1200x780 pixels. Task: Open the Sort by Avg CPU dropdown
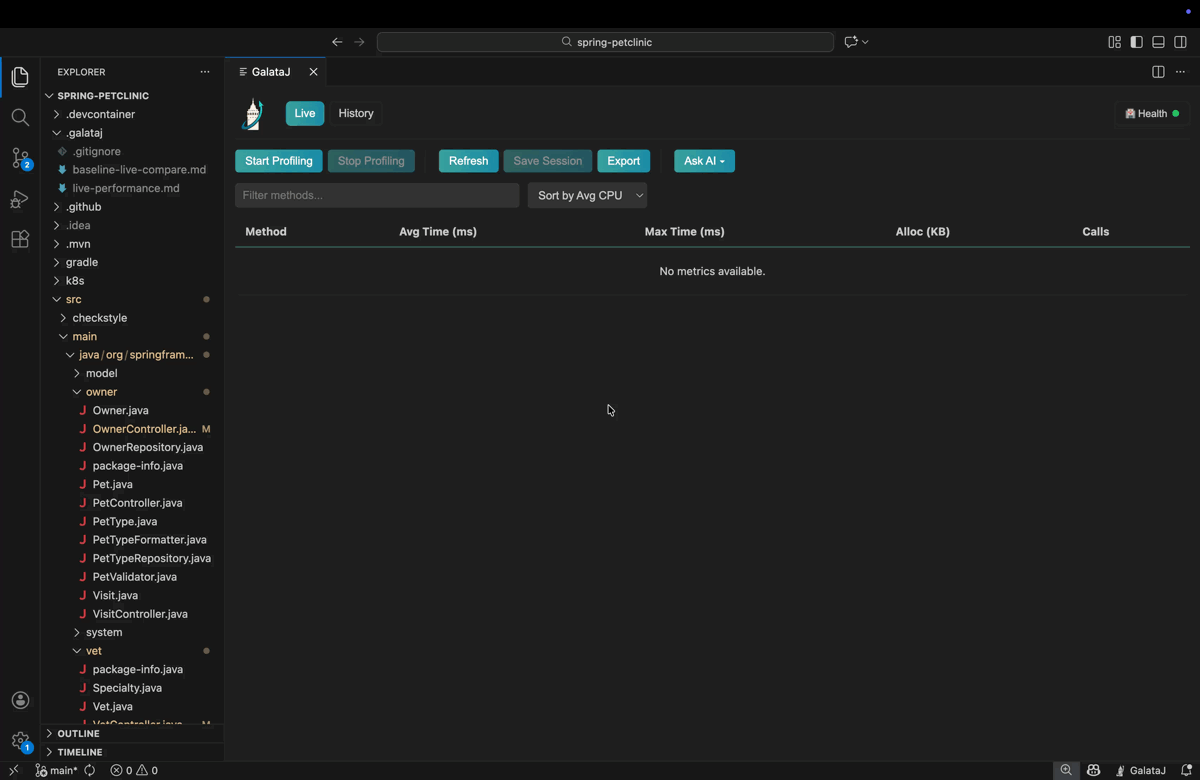587,195
